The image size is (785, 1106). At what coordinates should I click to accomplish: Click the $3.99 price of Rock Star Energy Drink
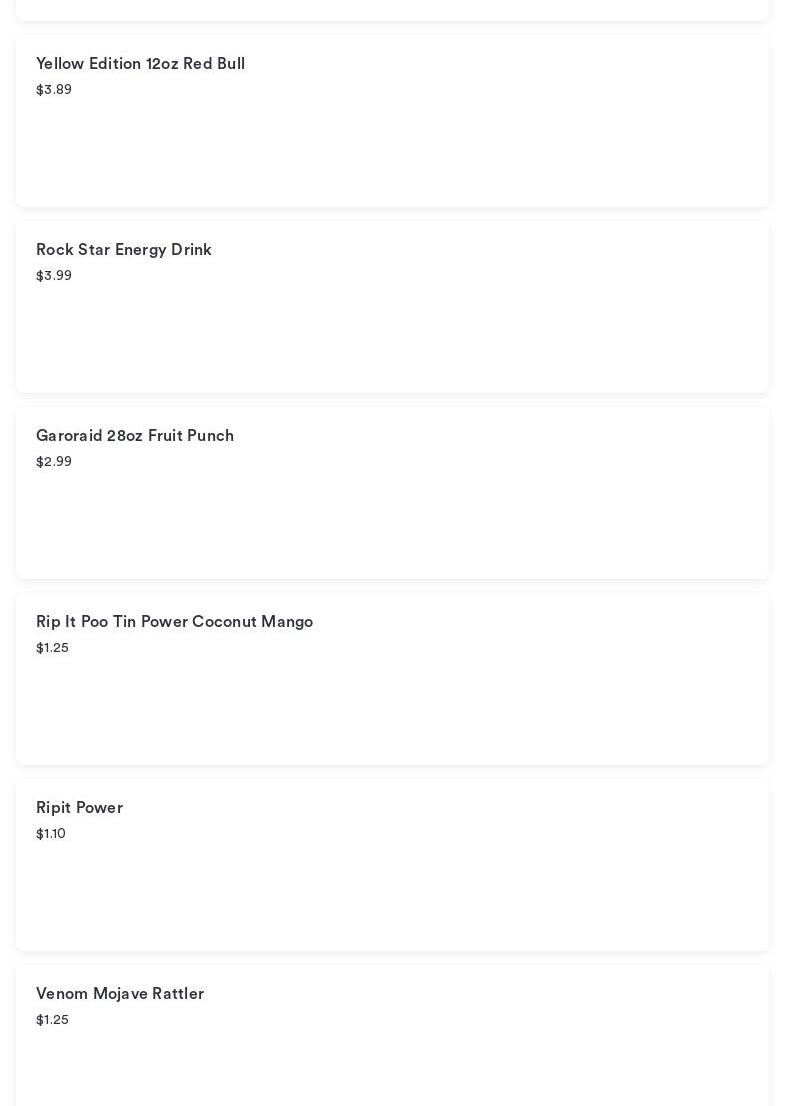tap(54, 276)
